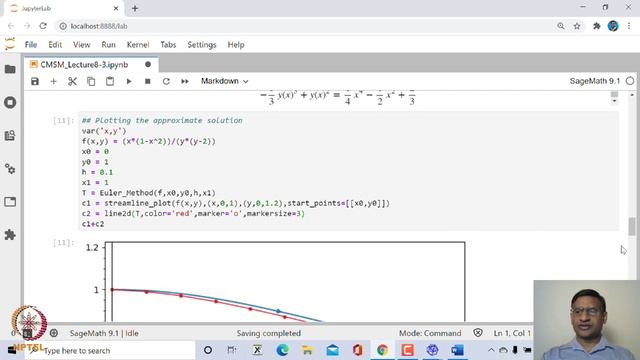Open the Chrome three-dot menu
Image resolution: width=640 pixels, height=360 pixels.
pos(629,26)
